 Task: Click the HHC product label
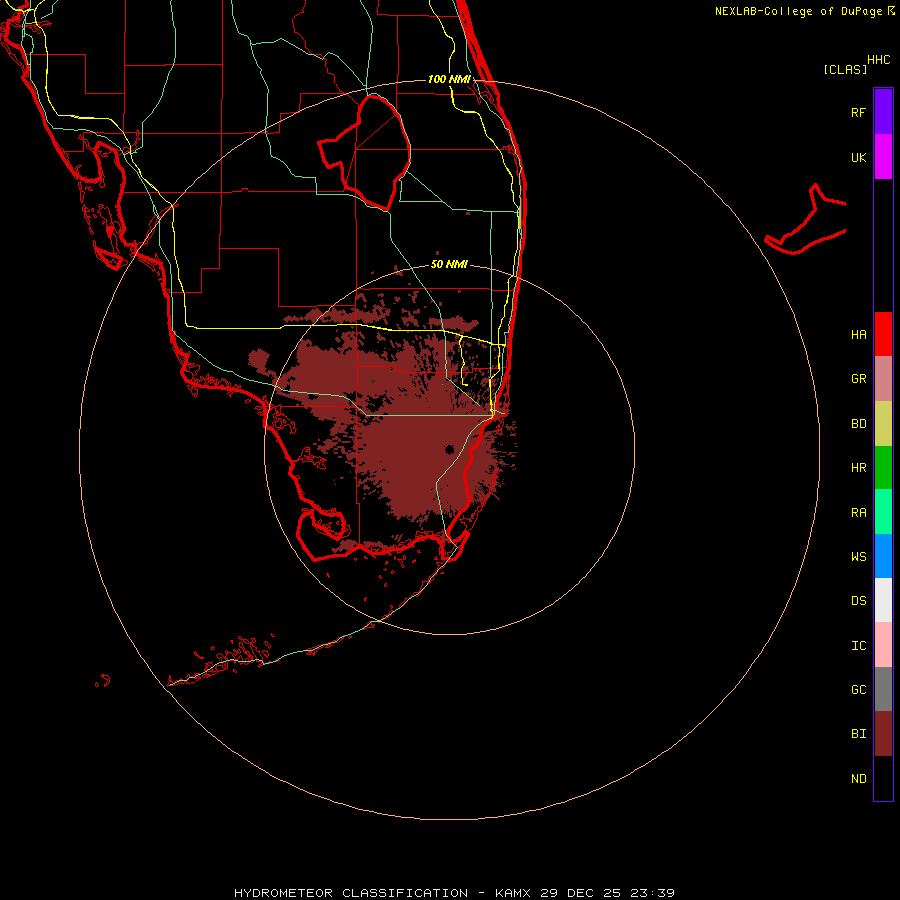[x=878, y=60]
